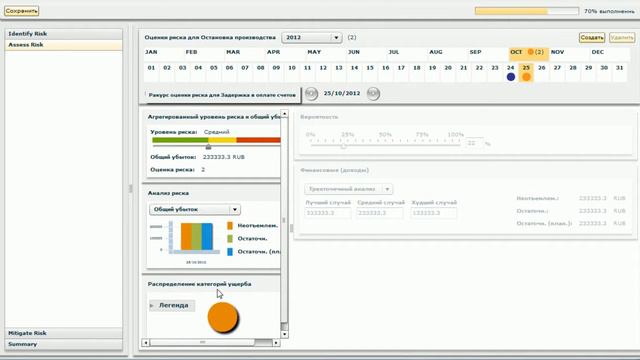Click the orange dot beside OCT label
This screenshot has height=360, width=640.
click(531, 52)
